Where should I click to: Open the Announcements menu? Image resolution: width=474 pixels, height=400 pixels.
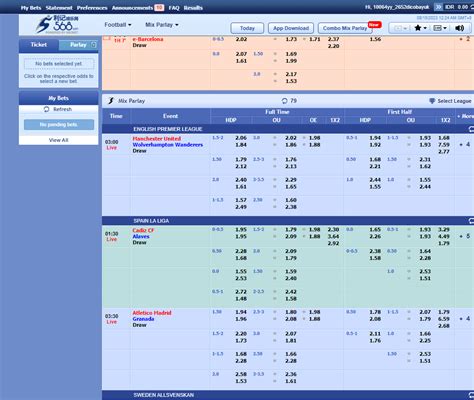132,8
